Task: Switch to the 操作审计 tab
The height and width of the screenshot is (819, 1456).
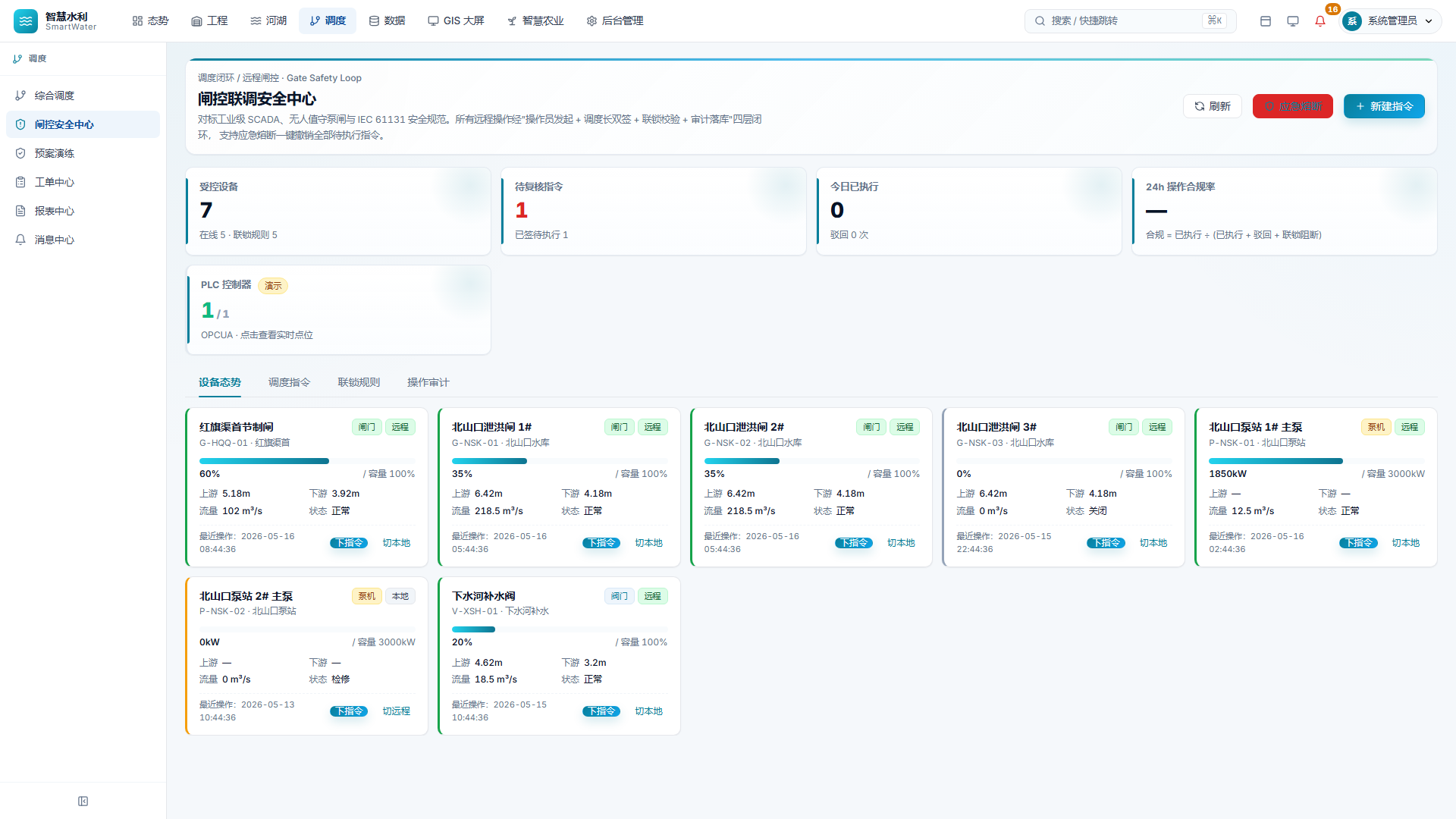Action: tap(428, 382)
